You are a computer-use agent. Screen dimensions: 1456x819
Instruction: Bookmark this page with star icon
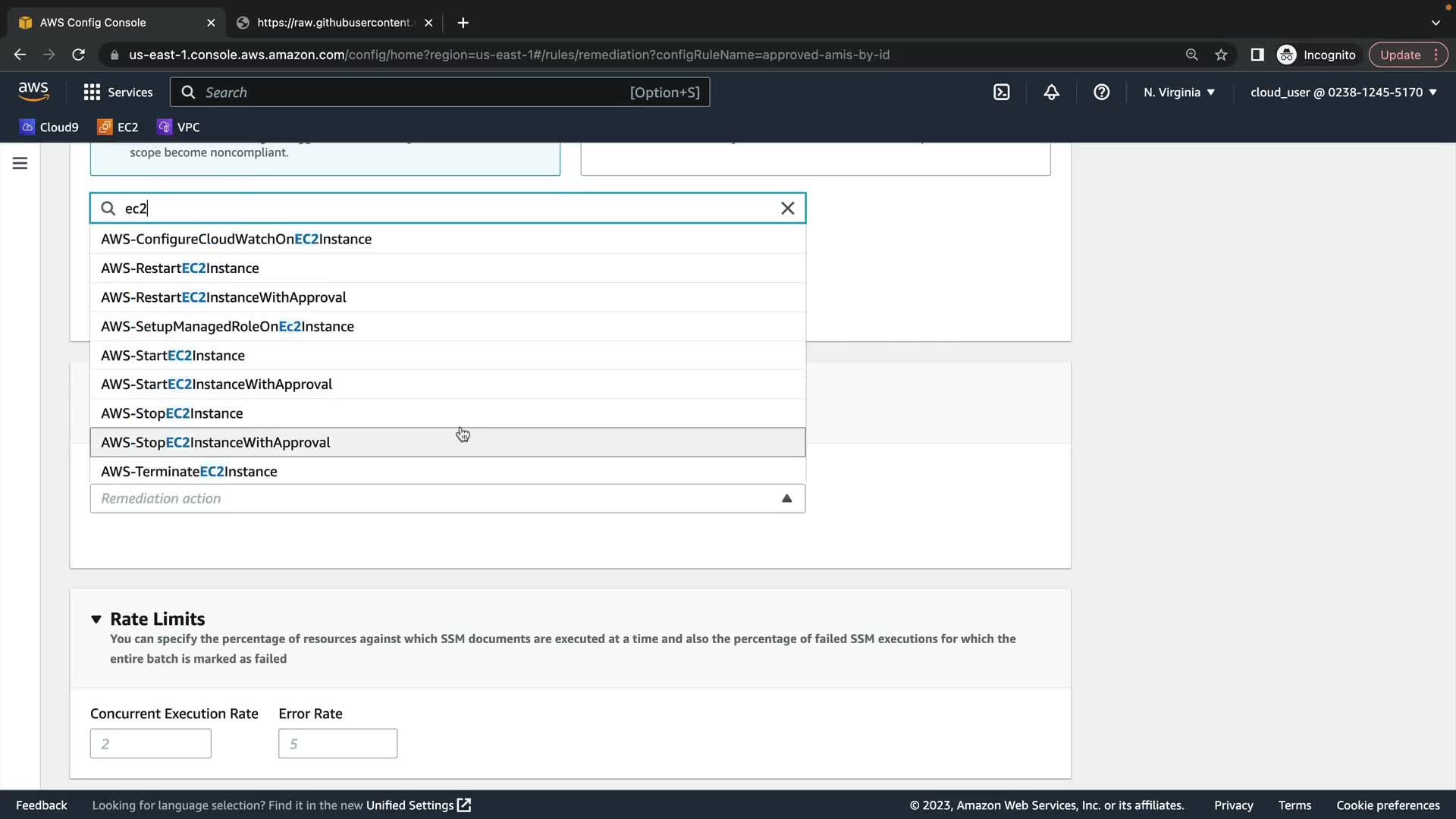[x=1221, y=55]
